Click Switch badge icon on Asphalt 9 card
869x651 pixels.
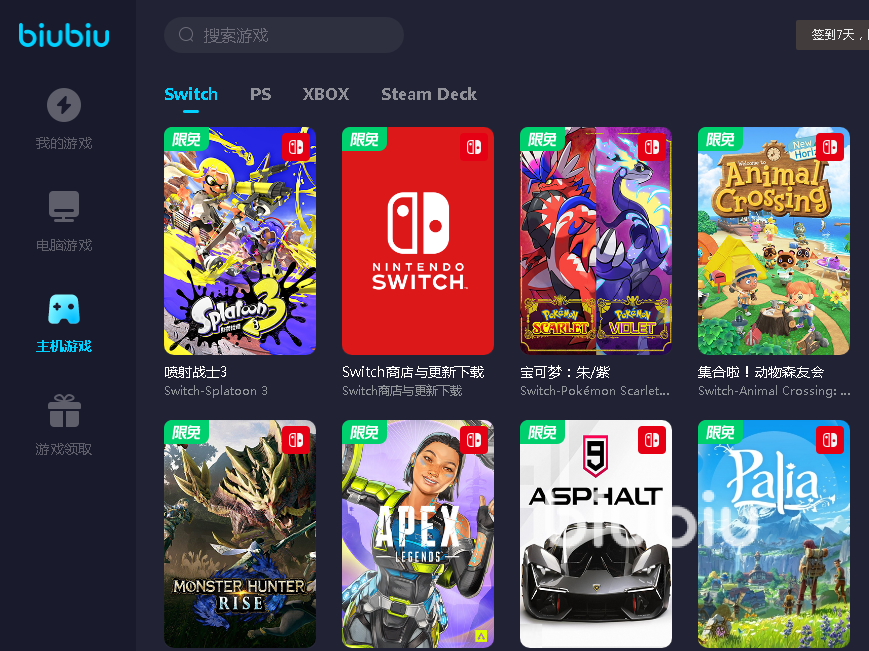click(x=652, y=440)
